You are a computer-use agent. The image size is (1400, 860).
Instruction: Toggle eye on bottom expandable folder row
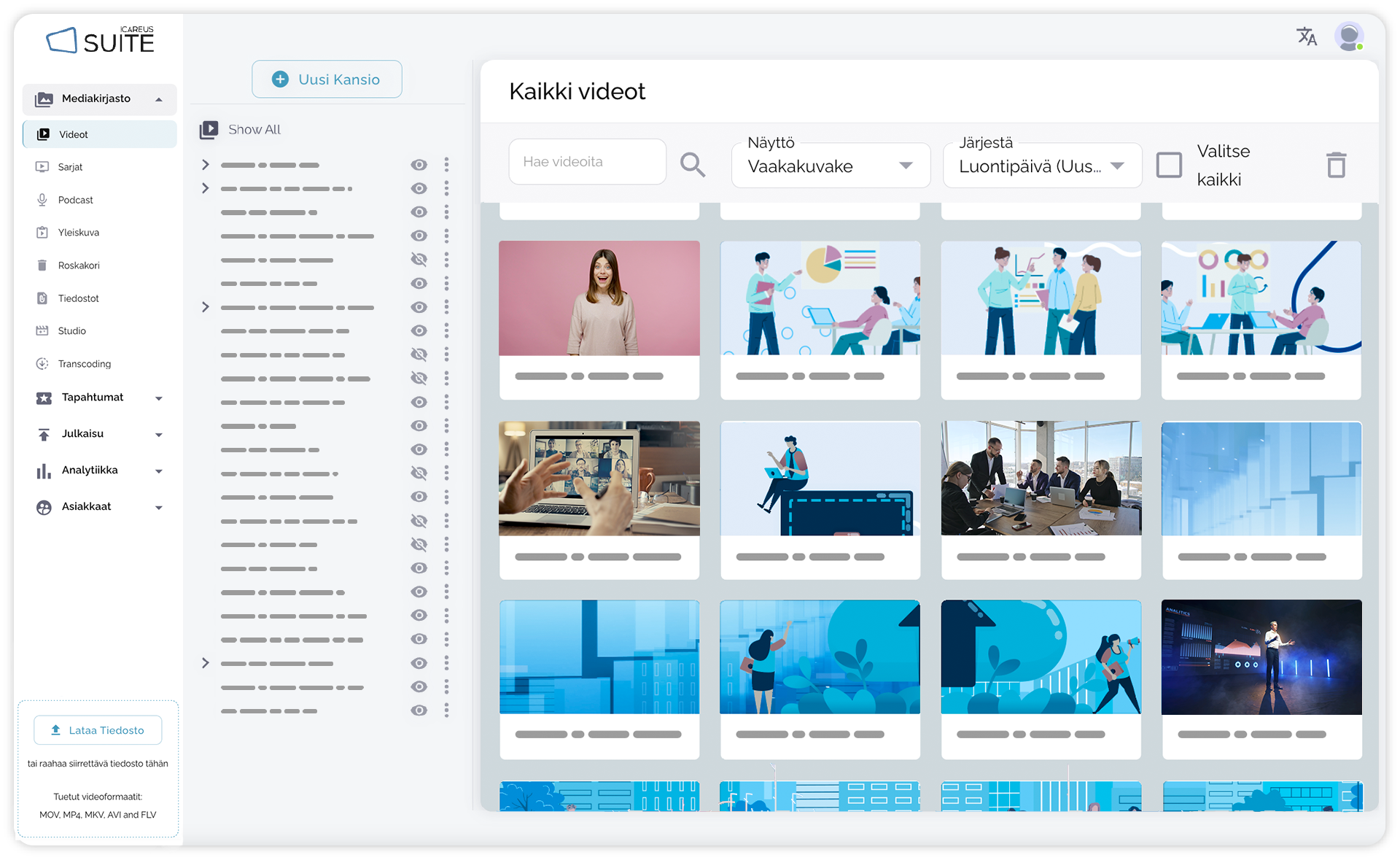click(x=419, y=663)
